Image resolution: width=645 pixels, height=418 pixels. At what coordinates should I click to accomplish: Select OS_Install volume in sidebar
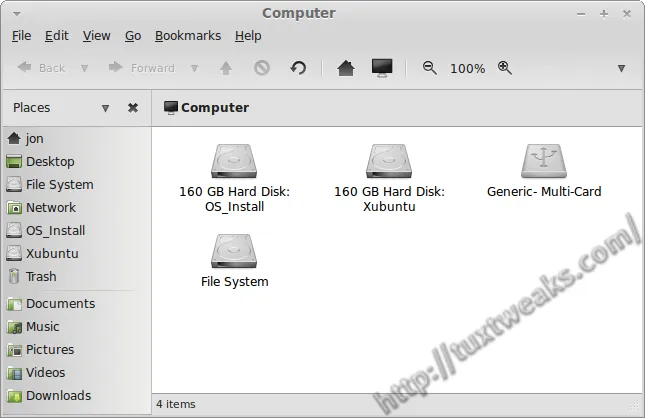77,231
